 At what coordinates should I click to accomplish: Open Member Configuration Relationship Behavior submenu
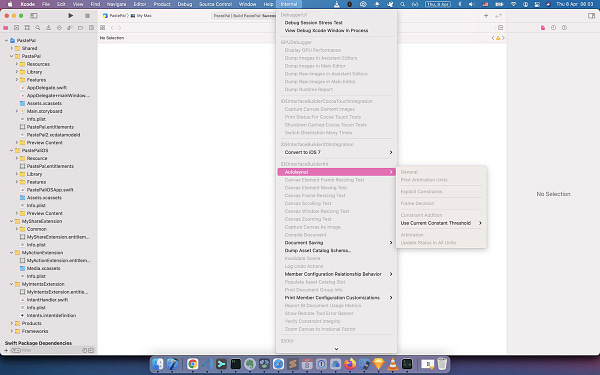point(336,274)
